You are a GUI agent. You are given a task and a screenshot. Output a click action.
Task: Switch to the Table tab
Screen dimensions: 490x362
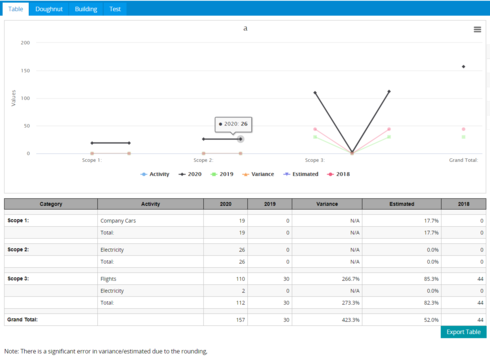point(16,9)
